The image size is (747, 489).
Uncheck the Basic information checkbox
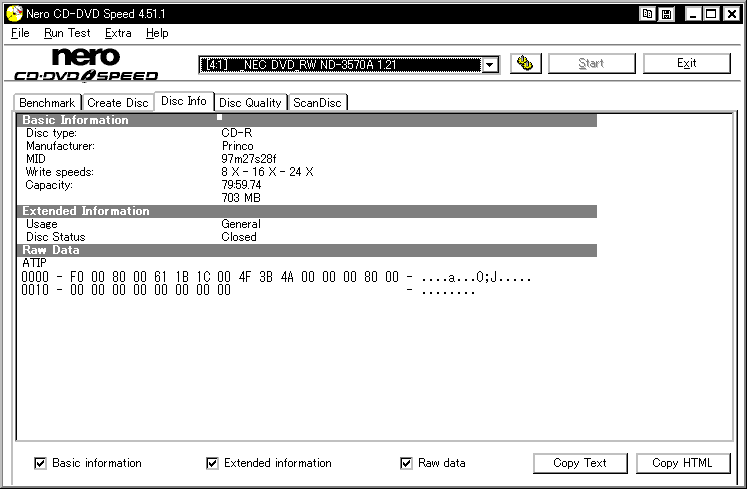tap(40, 463)
